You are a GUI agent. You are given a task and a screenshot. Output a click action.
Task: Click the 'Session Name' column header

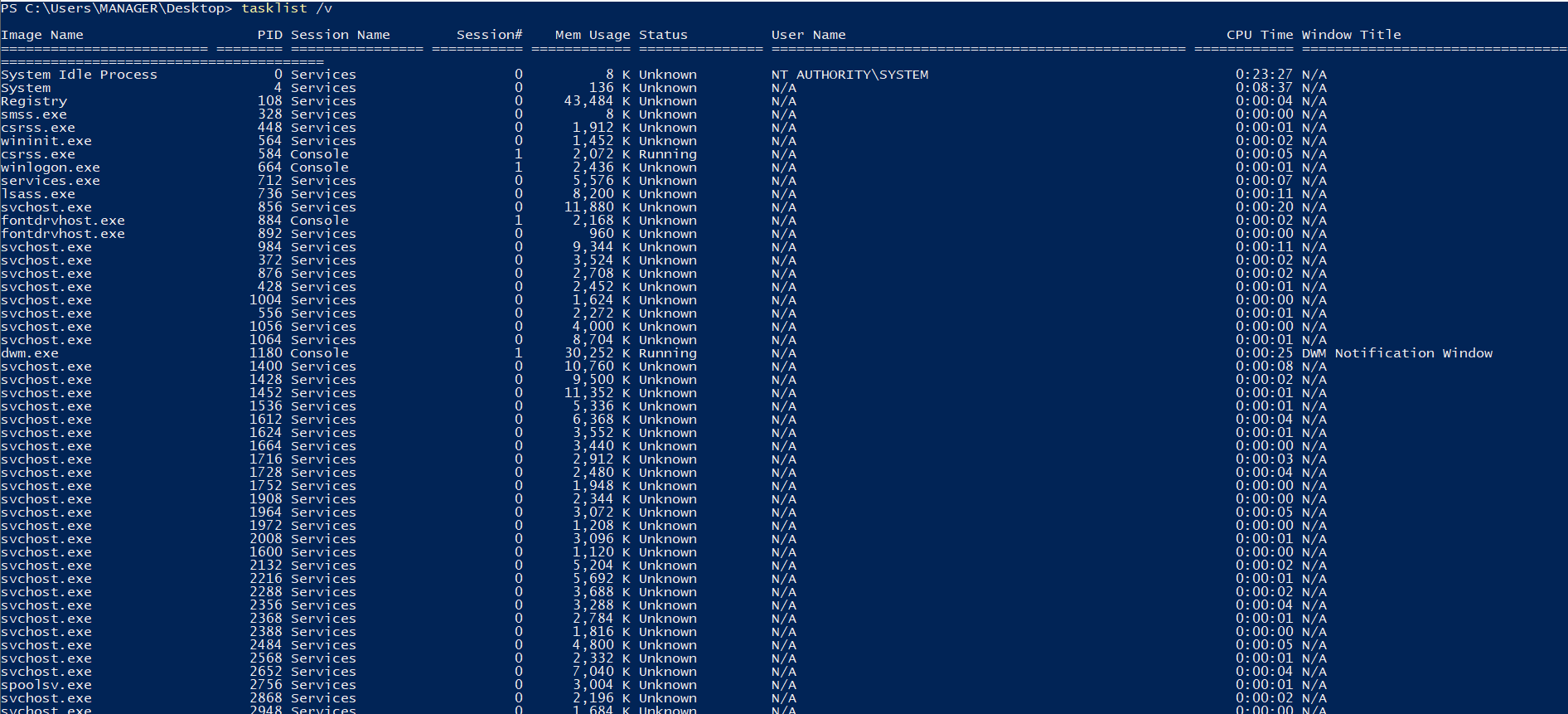[341, 35]
